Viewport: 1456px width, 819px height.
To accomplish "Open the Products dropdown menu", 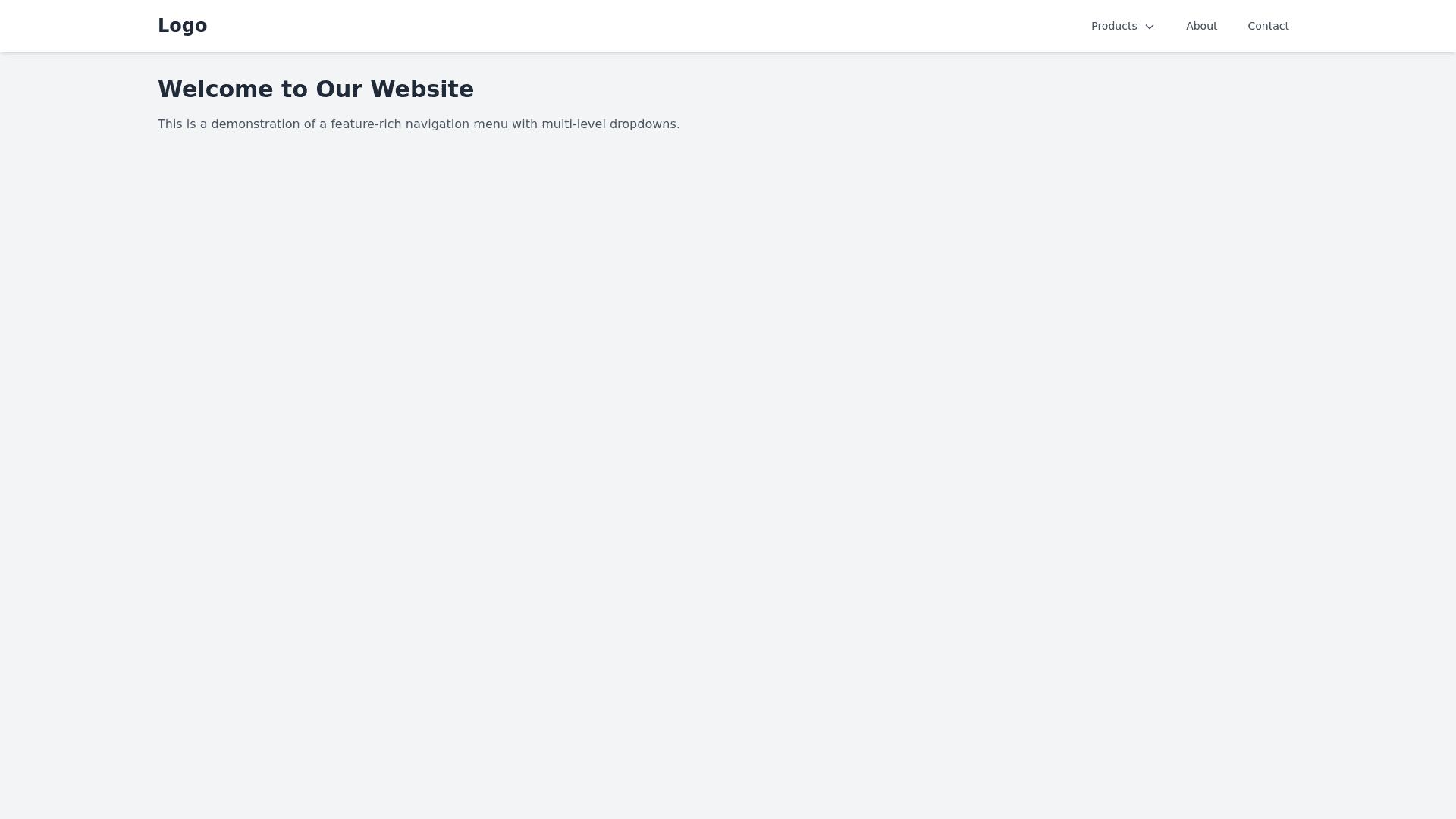I will [1123, 26].
